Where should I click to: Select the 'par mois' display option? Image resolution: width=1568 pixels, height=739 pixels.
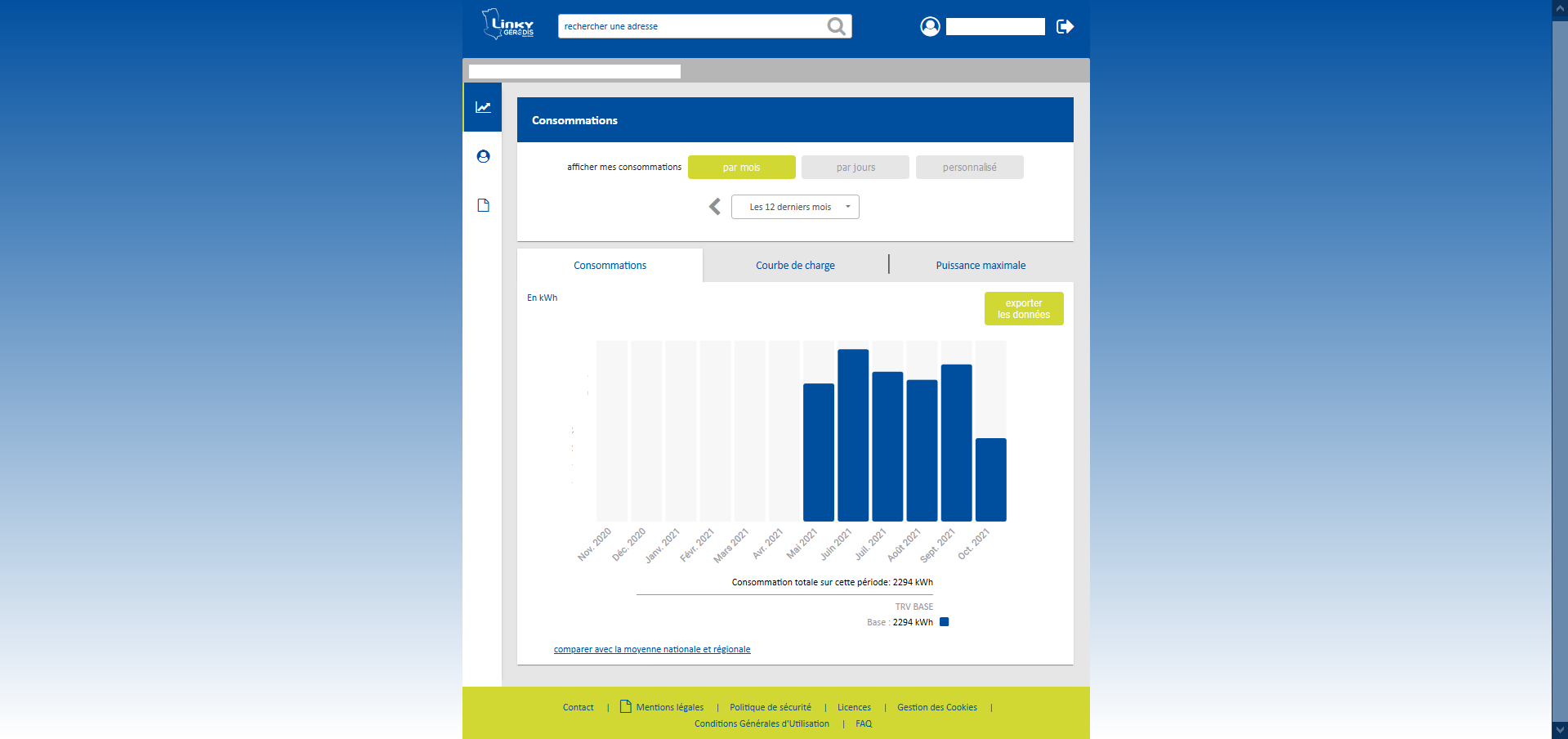coord(741,167)
